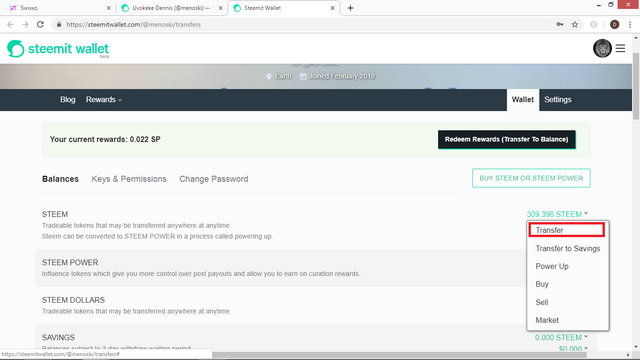This screenshot has width=640, height=360.
Task: Expand the Rewards dropdown
Action: [104, 100]
